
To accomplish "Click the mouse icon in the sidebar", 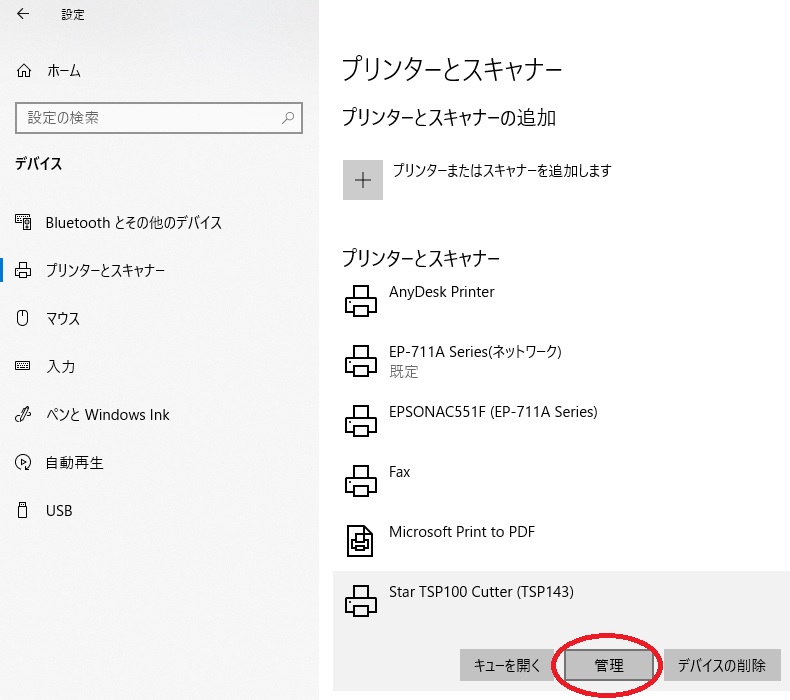I will pos(23,318).
